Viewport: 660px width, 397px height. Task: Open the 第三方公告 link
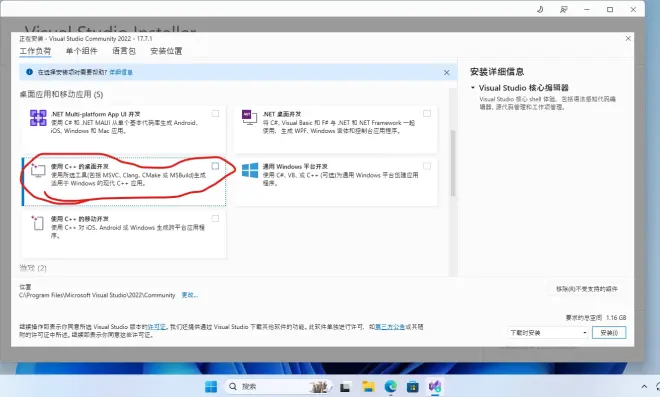click(x=390, y=327)
